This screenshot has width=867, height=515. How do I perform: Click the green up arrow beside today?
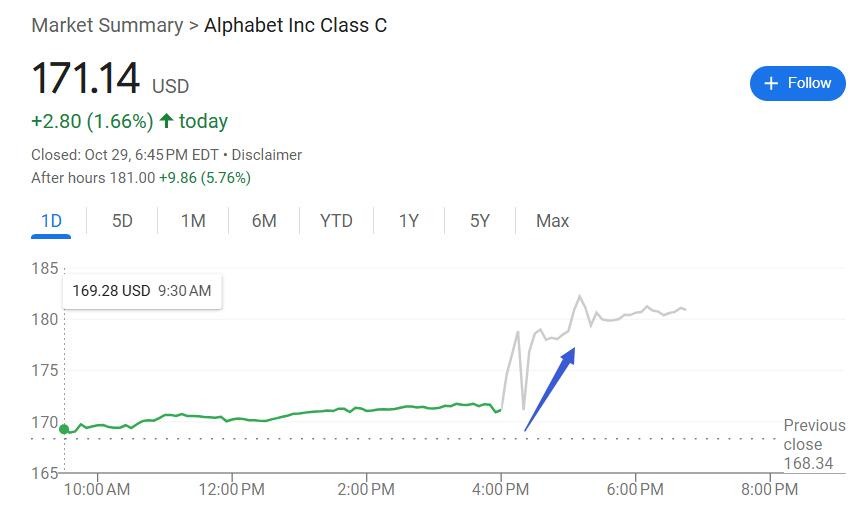click(166, 121)
